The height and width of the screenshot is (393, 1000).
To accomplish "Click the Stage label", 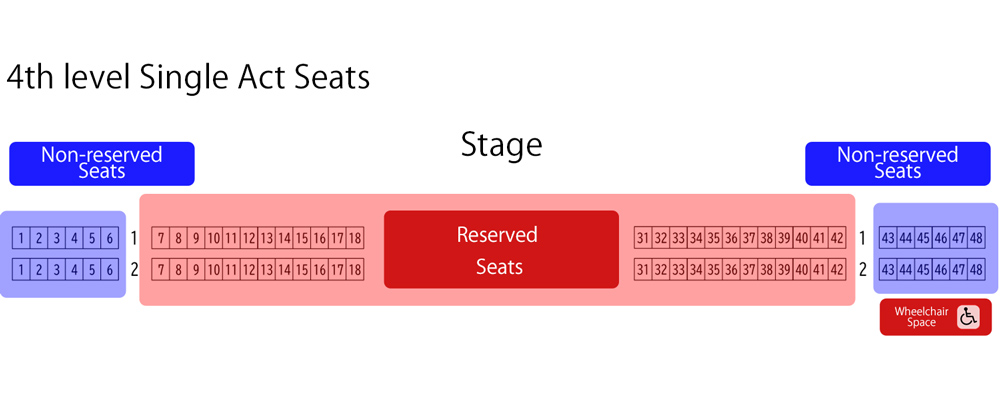I will click(x=501, y=145).
